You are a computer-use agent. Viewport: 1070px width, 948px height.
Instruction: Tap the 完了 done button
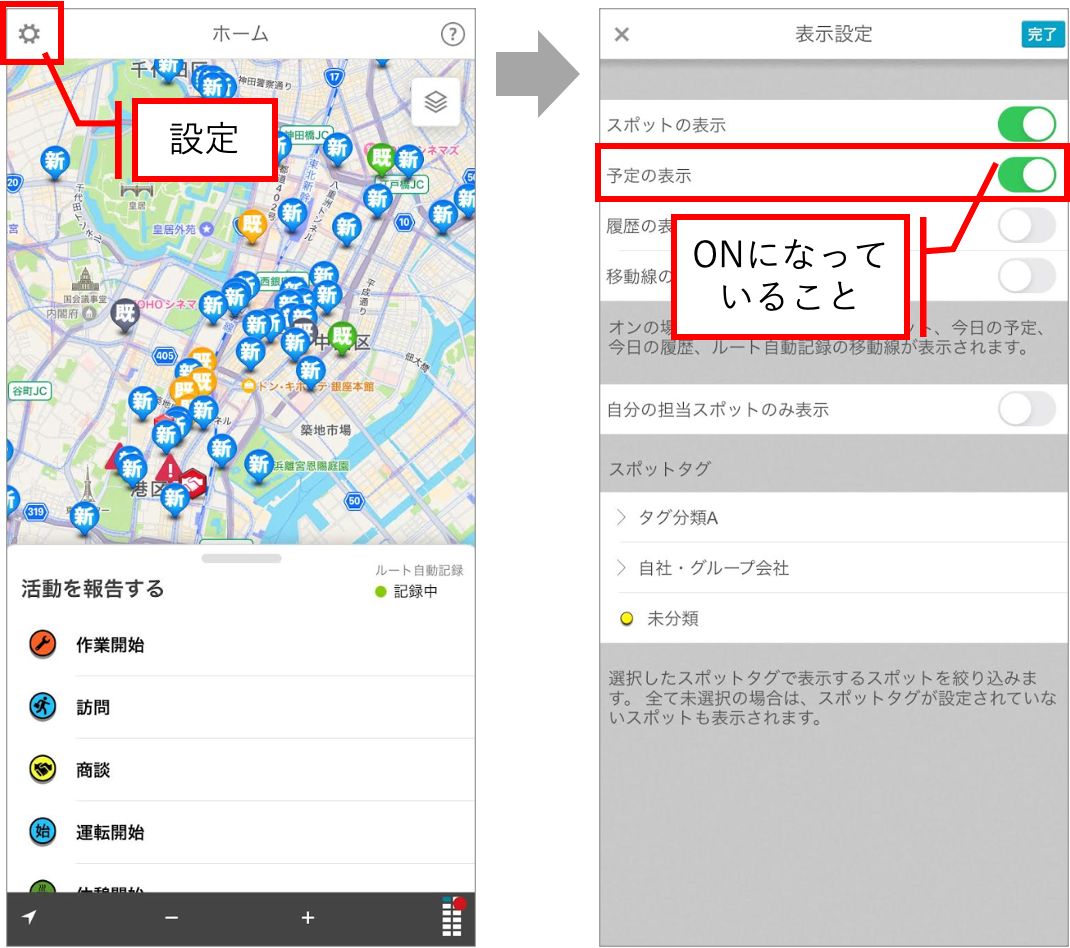pyautogui.click(x=1042, y=34)
